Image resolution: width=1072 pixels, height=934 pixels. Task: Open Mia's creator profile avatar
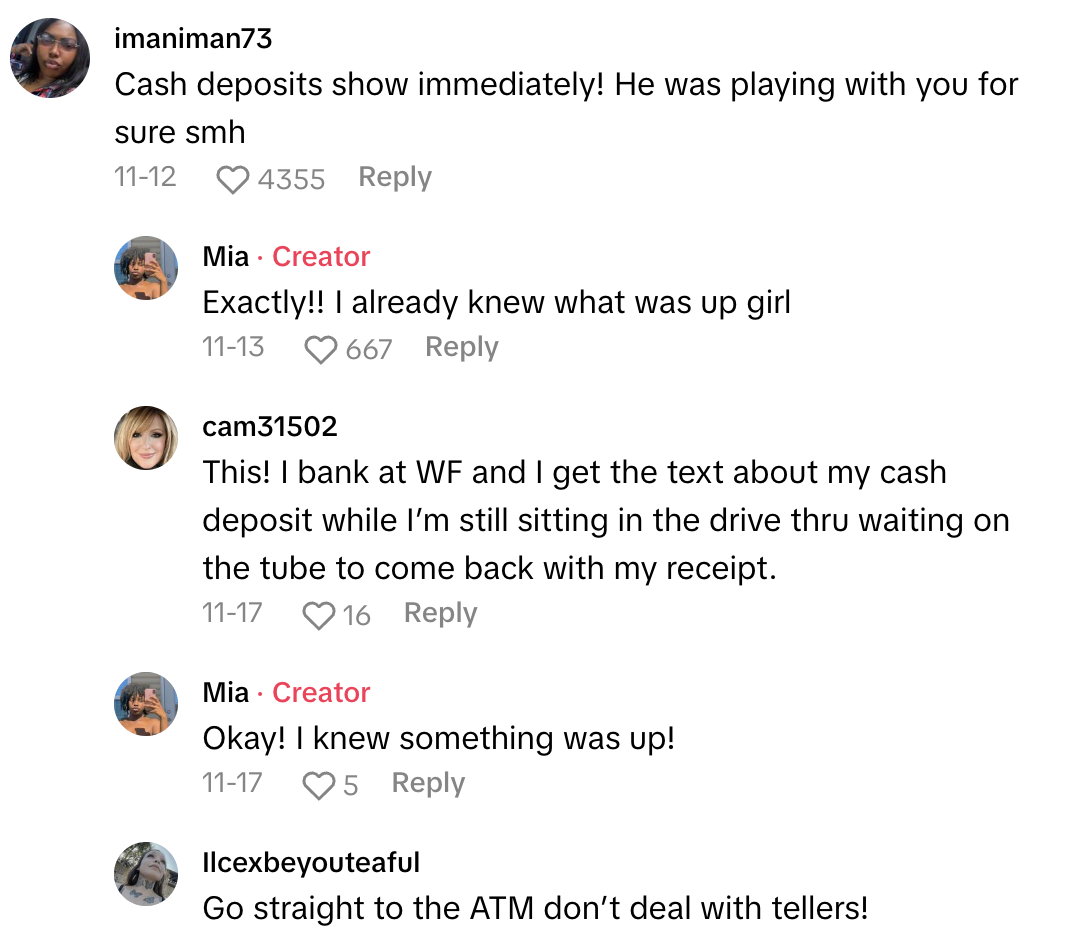coord(146,268)
